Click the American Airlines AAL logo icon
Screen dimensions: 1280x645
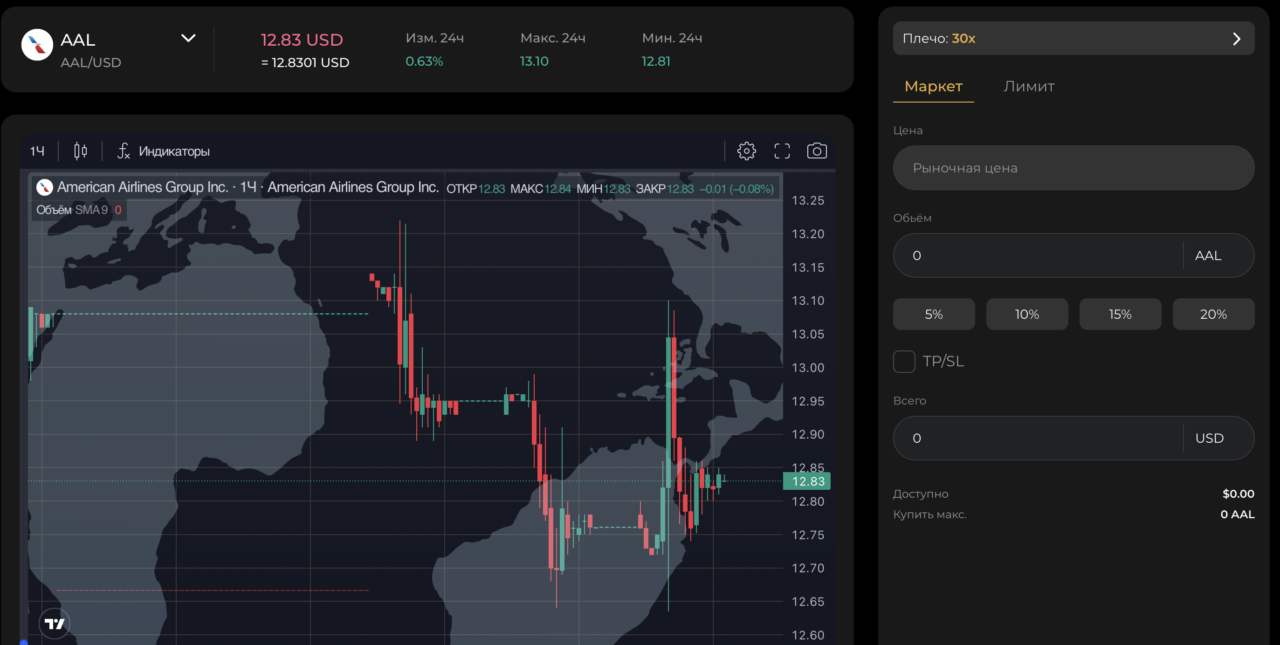coord(37,45)
